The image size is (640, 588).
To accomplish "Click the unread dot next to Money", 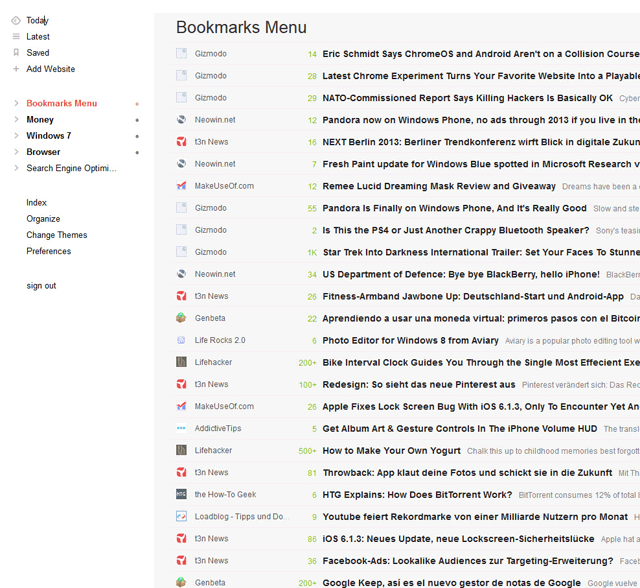I will [x=137, y=120].
